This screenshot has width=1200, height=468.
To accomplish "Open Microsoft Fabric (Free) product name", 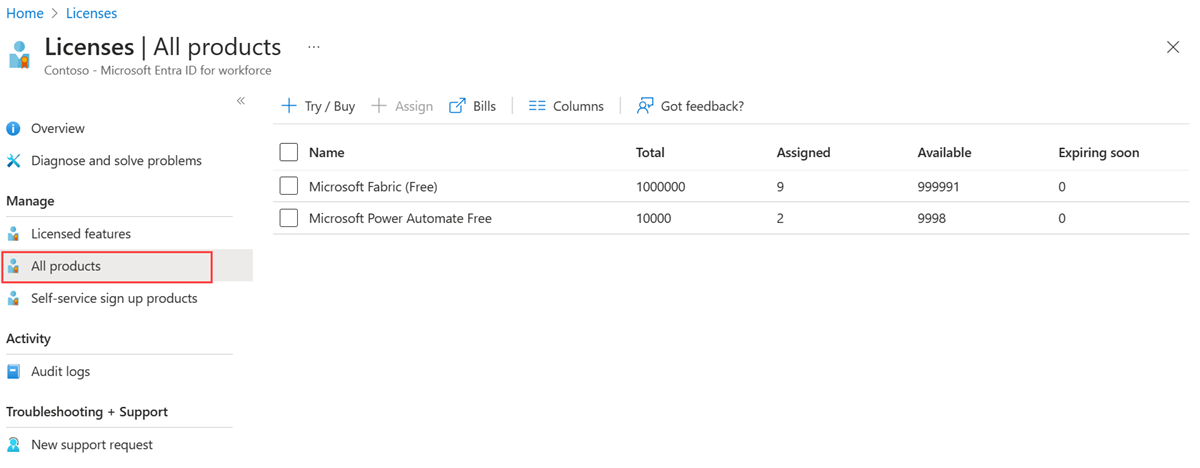I will point(373,187).
